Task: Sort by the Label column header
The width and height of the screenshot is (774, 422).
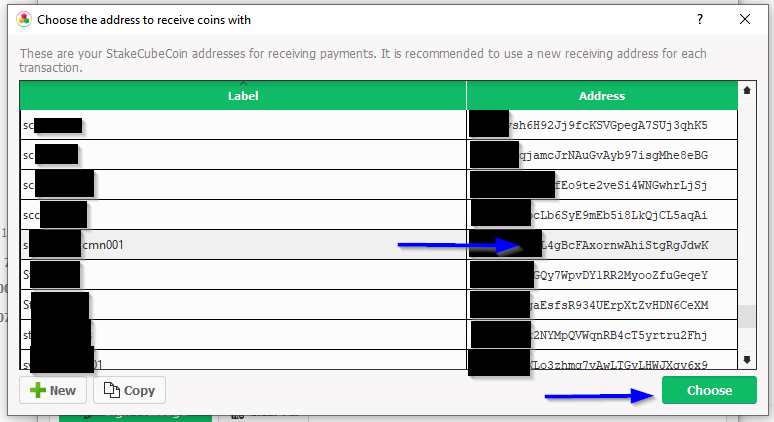Action: click(243, 95)
